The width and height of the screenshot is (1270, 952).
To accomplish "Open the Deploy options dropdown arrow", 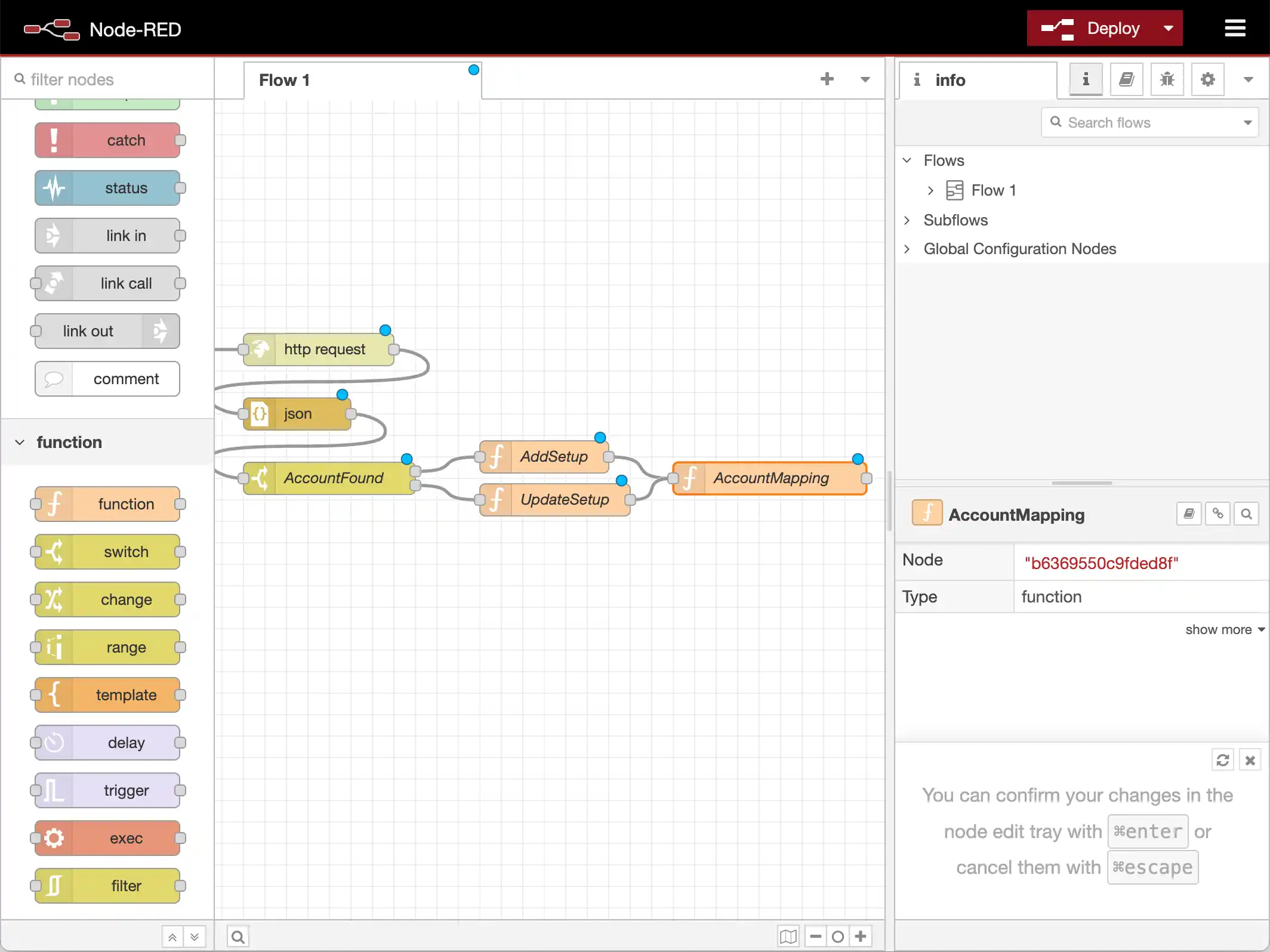I will (1168, 28).
